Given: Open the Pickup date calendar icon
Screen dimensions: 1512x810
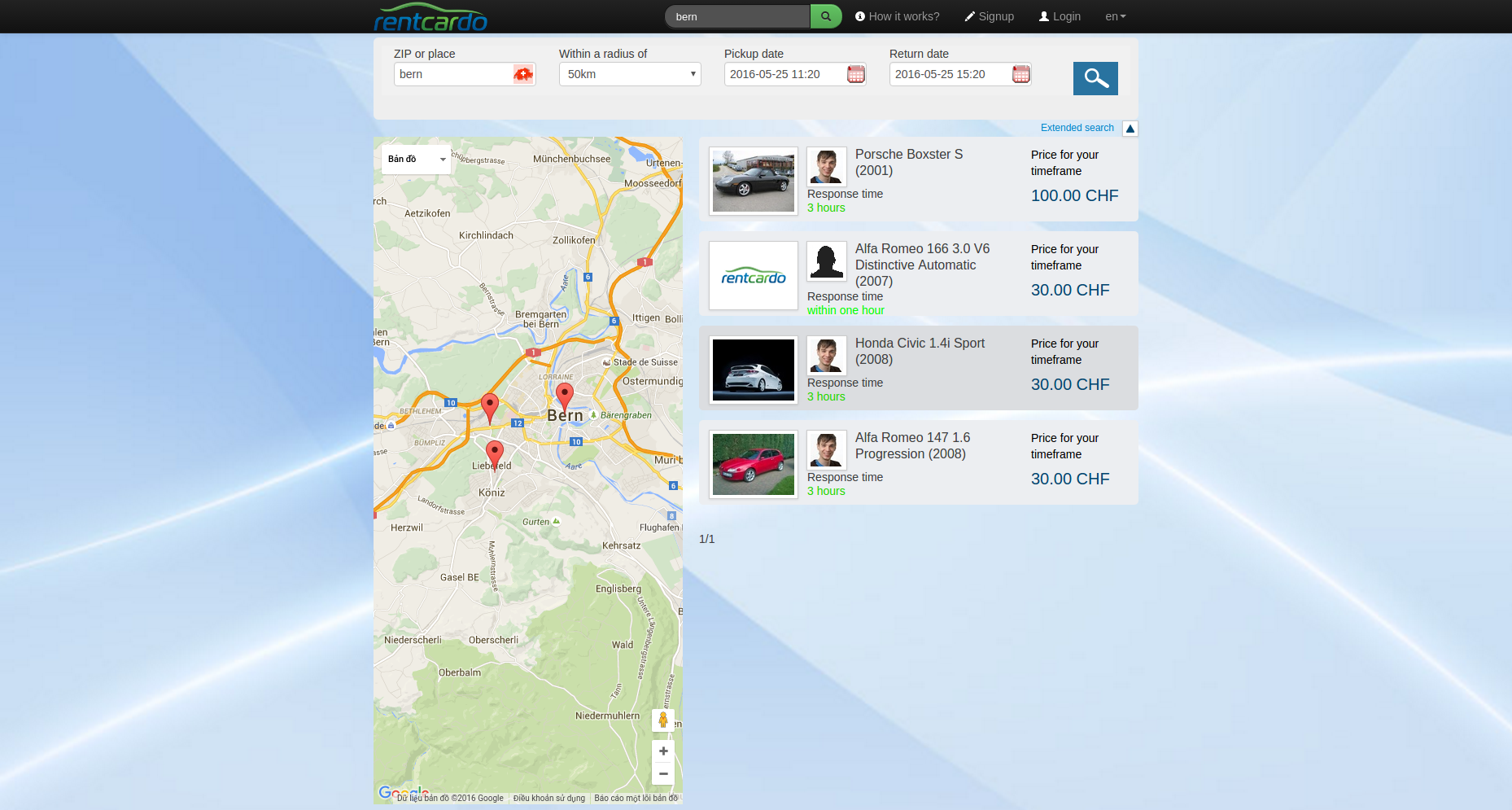Looking at the screenshot, I should 855,74.
